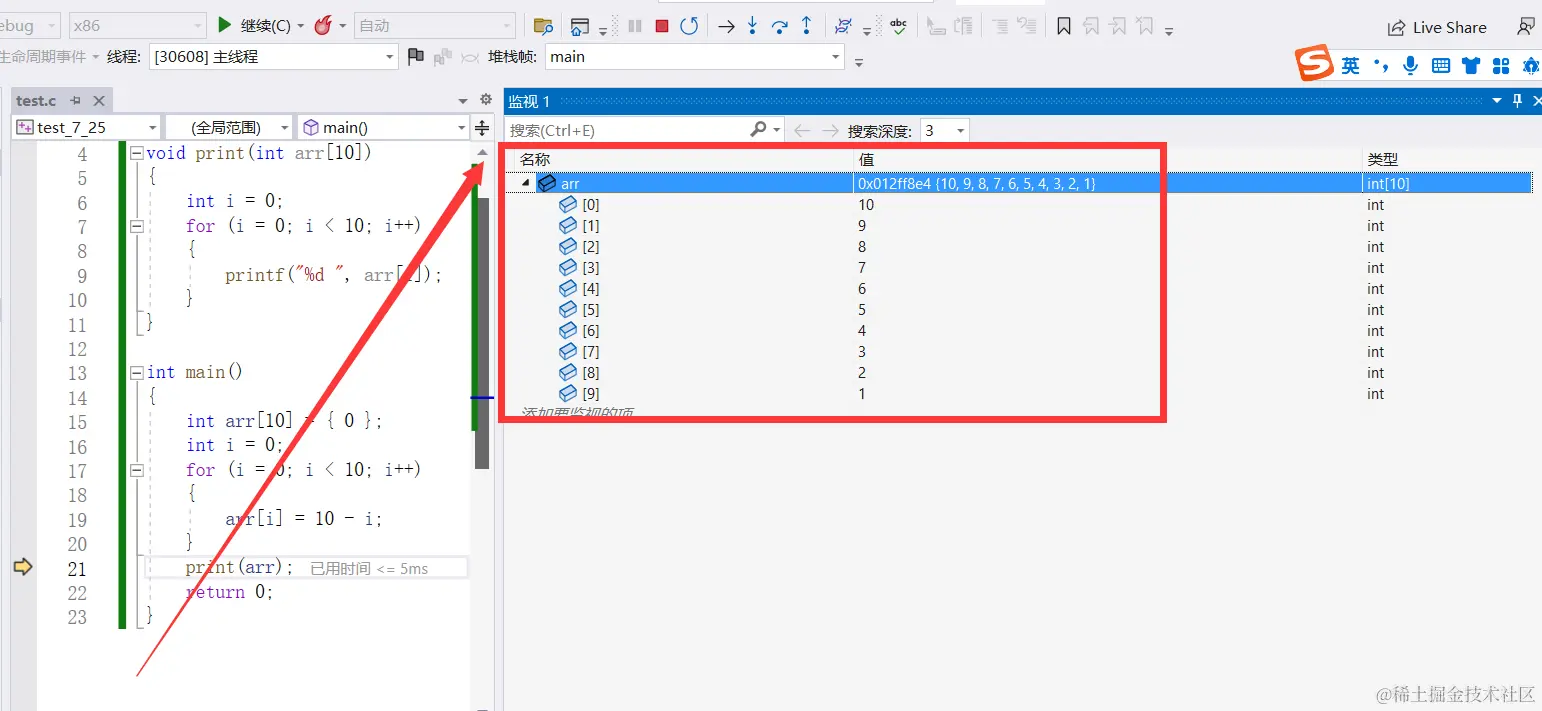Collapse the arr node in the watch list
This screenshot has width=1542, height=711.
526,183
